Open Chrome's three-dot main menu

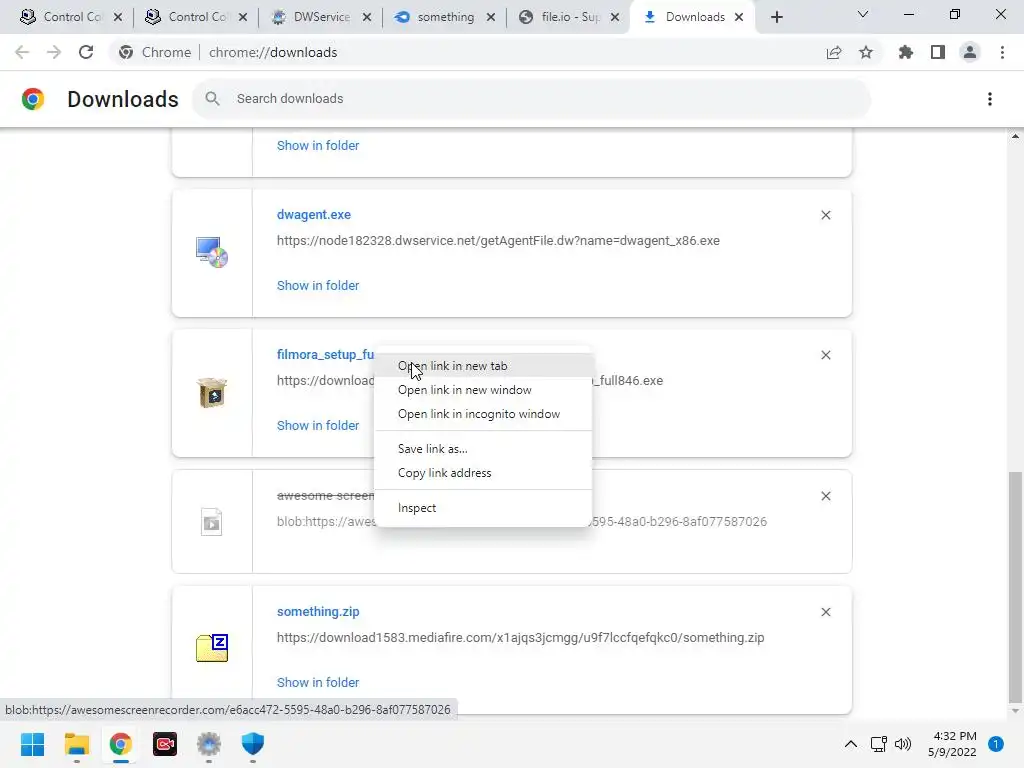(x=1002, y=52)
